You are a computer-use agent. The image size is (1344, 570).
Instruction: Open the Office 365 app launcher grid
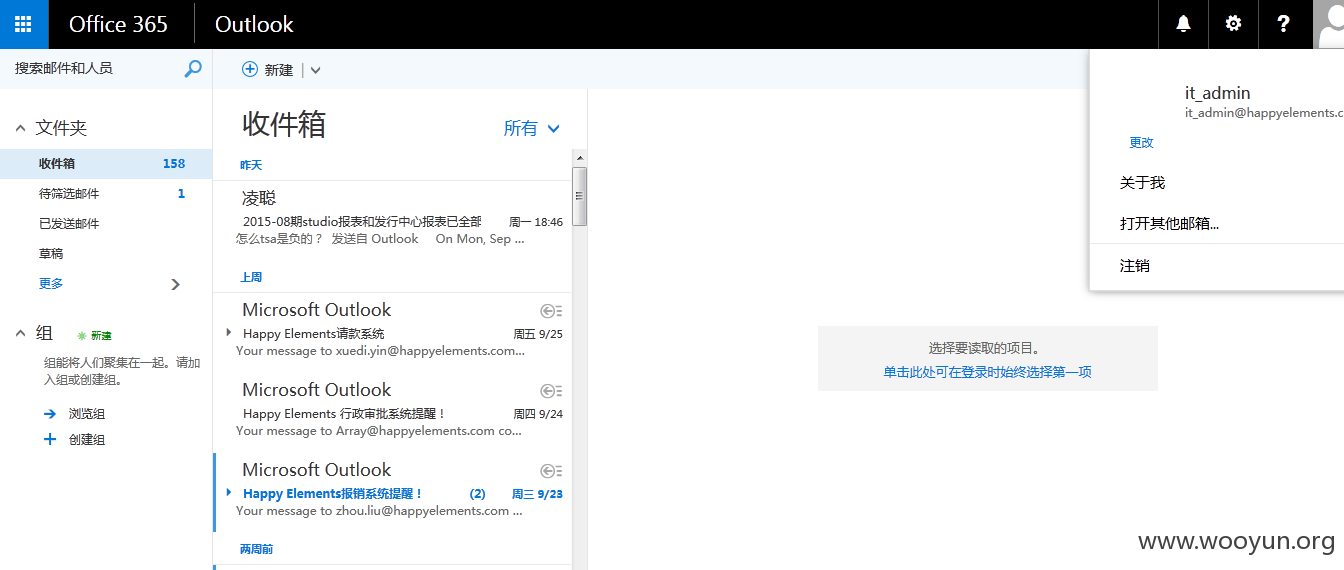(24, 24)
